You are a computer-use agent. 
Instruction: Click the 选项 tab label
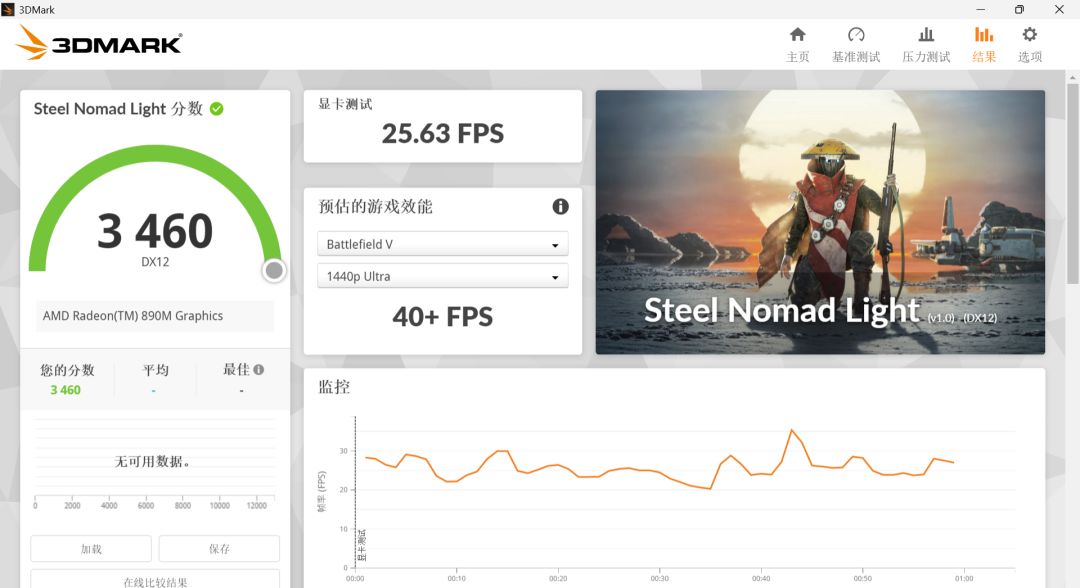(1030, 57)
